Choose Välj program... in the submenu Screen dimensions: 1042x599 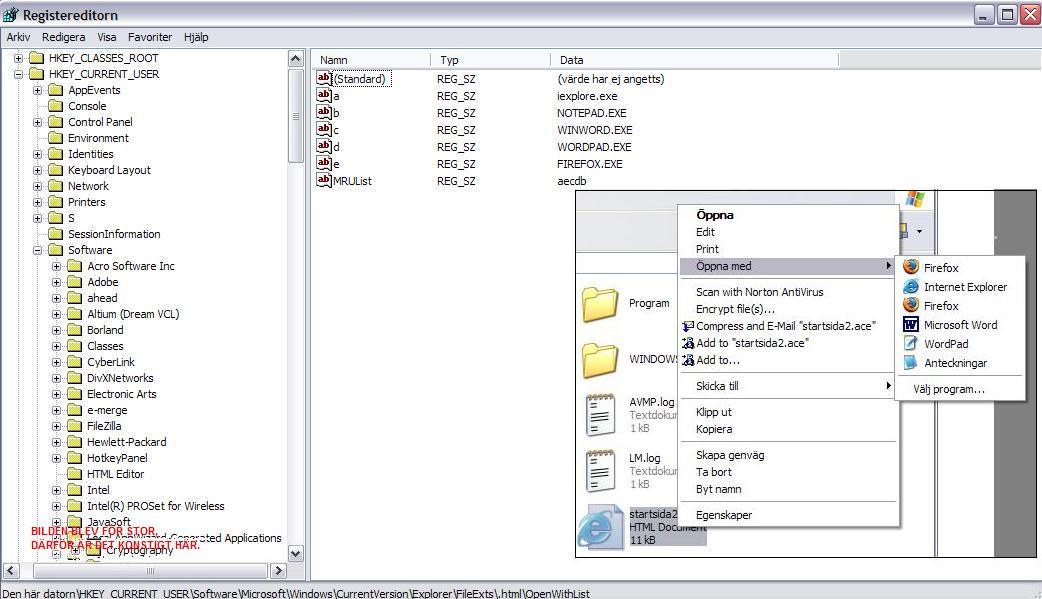pyautogui.click(x=949, y=389)
